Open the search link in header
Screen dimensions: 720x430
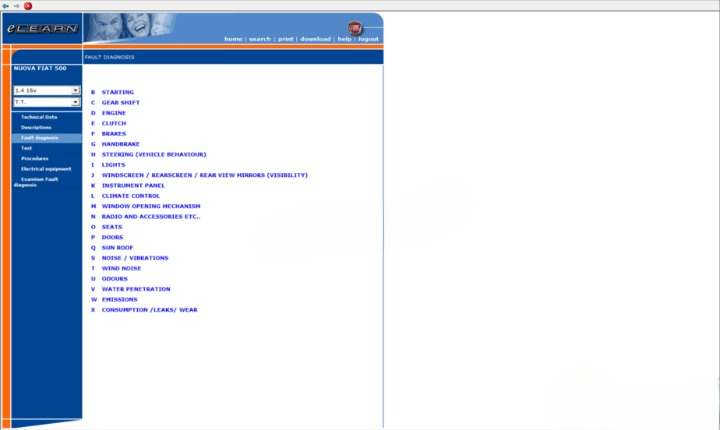[260, 39]
